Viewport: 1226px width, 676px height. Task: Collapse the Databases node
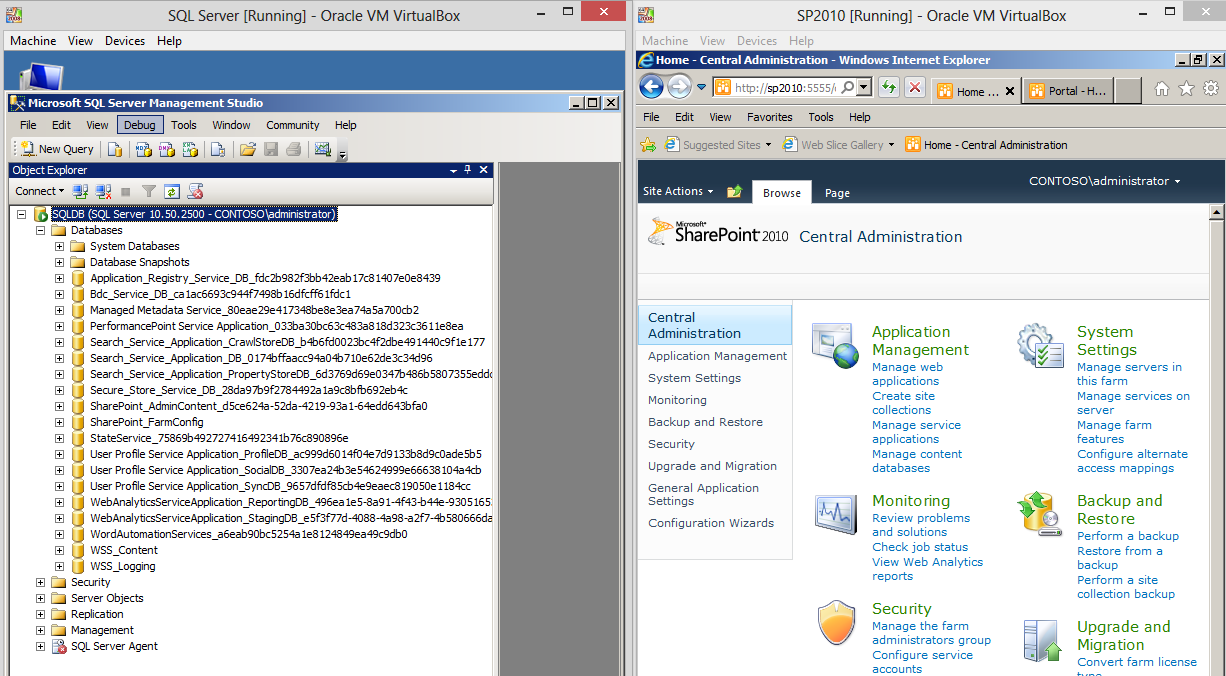tap(40, 230)
